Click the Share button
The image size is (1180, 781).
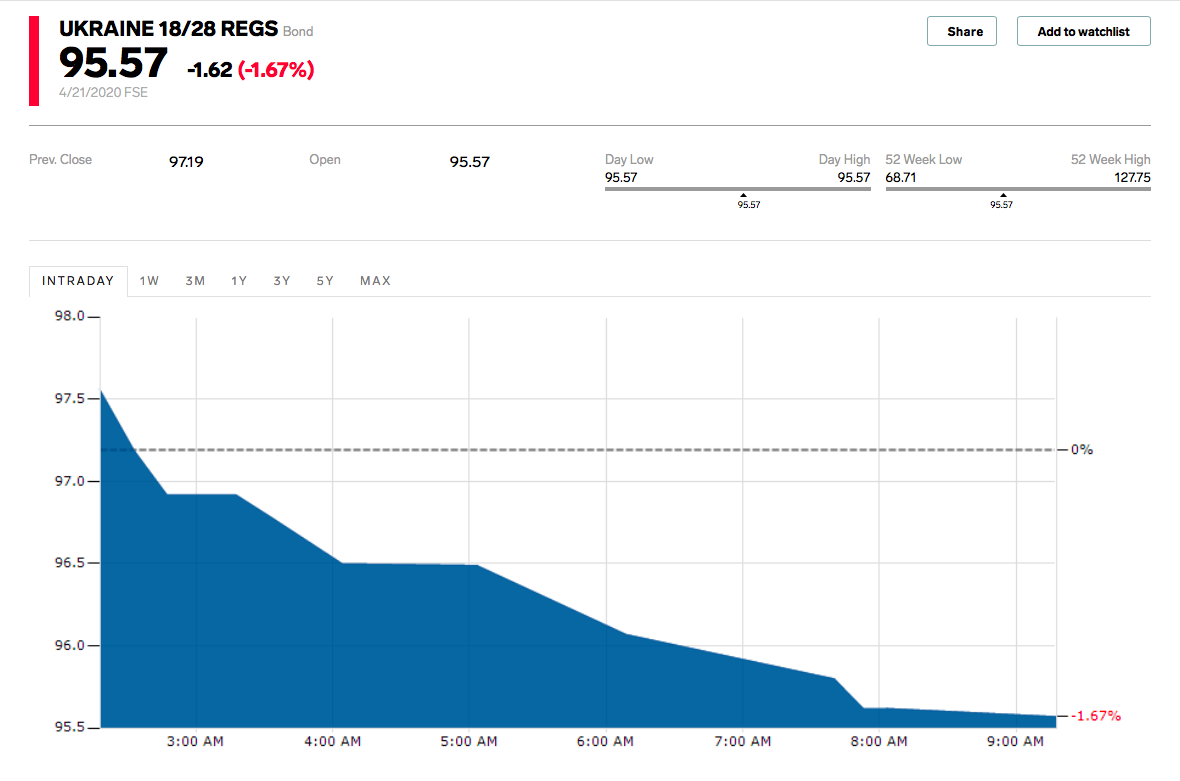click(962, 31)
